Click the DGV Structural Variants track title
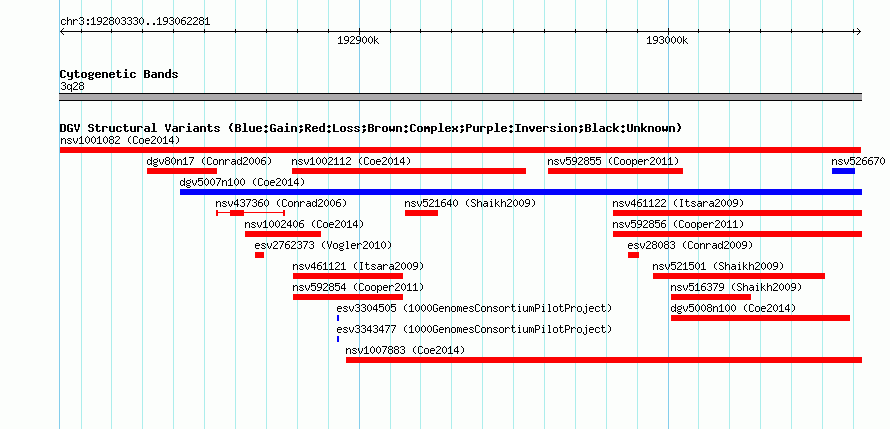 click(x=371, y=128)
